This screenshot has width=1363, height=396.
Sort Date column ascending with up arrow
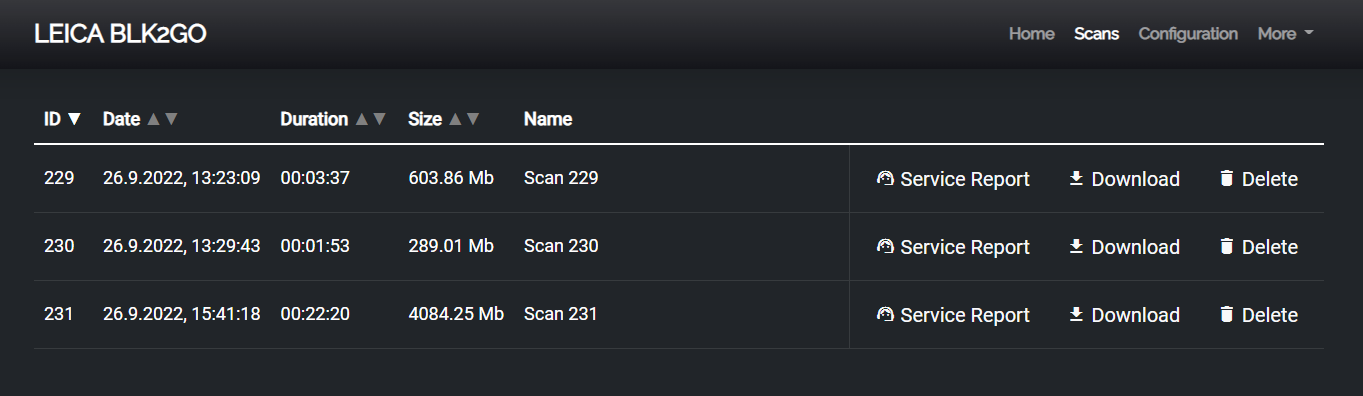click(x=153, y=119)
